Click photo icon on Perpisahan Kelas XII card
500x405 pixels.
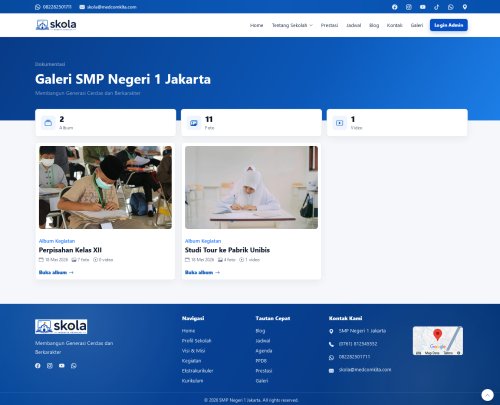[x=74, y=260]
